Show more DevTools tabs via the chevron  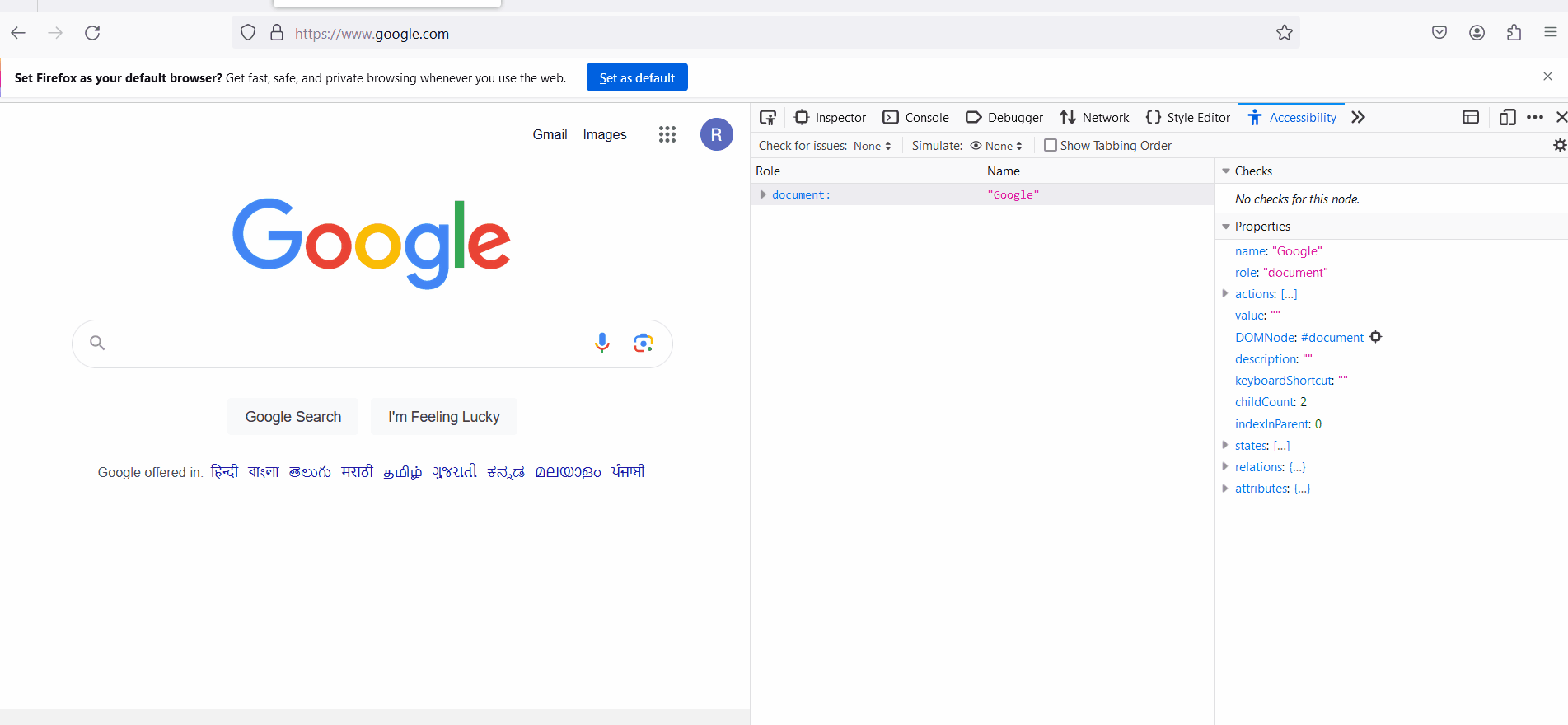pos(1359,118)
